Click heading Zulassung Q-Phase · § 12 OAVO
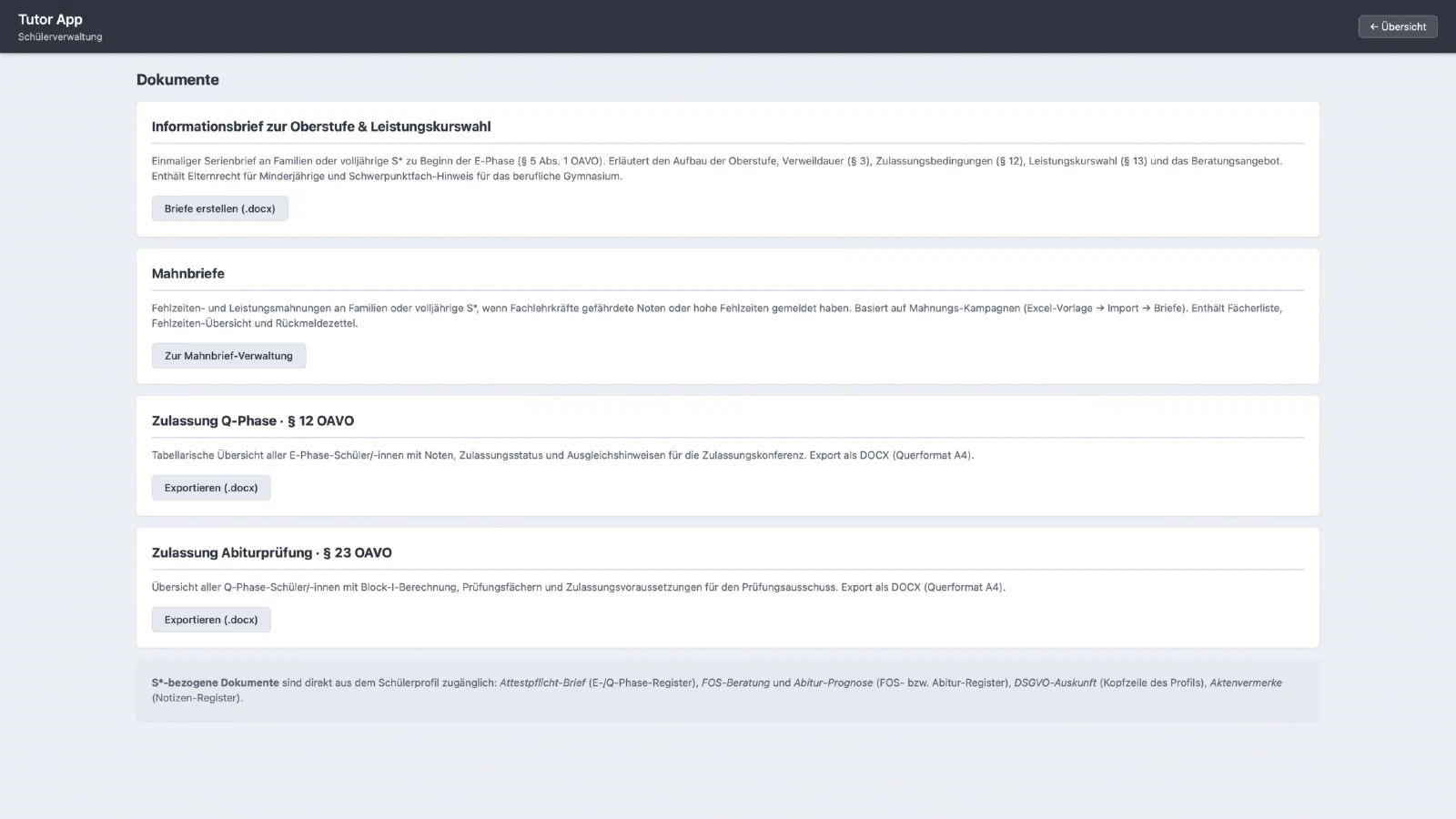Screen dimensions: 1456x819 (x=253, y=420)
